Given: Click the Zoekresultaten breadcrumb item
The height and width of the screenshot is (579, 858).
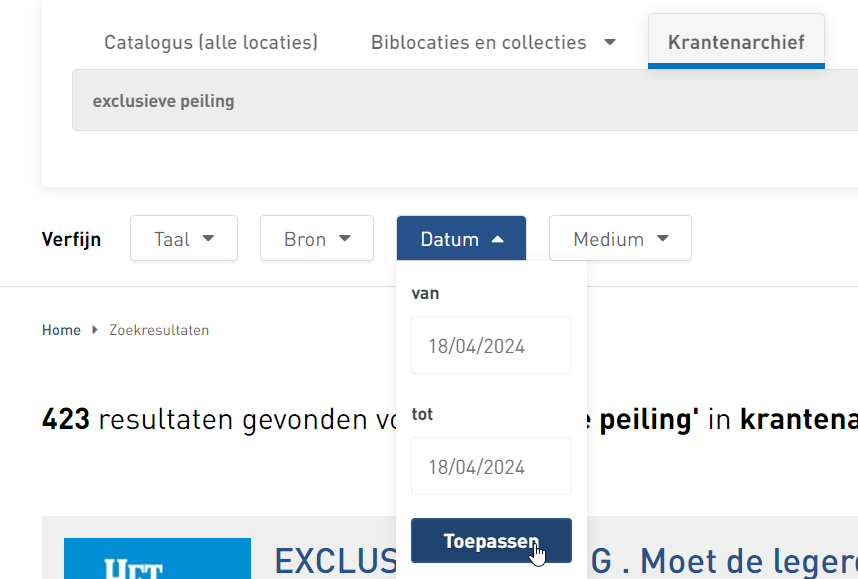Looking at the screenshot, I should coord(159,330).
